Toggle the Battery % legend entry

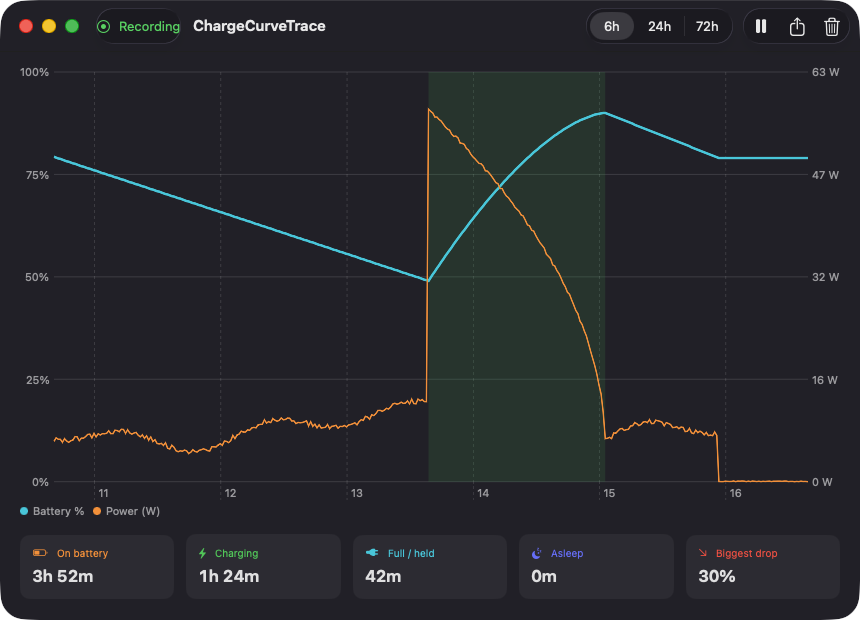coord(52,511)
